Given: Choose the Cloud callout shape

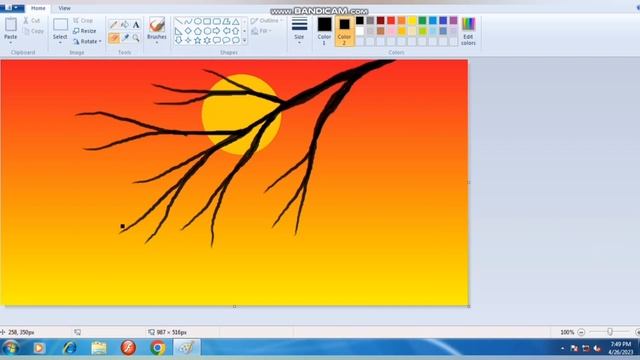Looking at the screenshot, I should [x=236, y=40].
